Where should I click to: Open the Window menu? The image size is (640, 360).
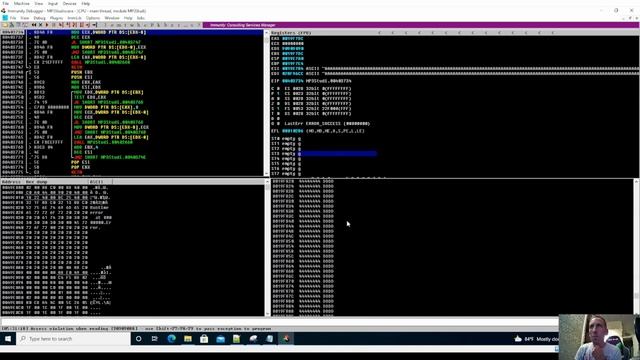click(112, 18)
